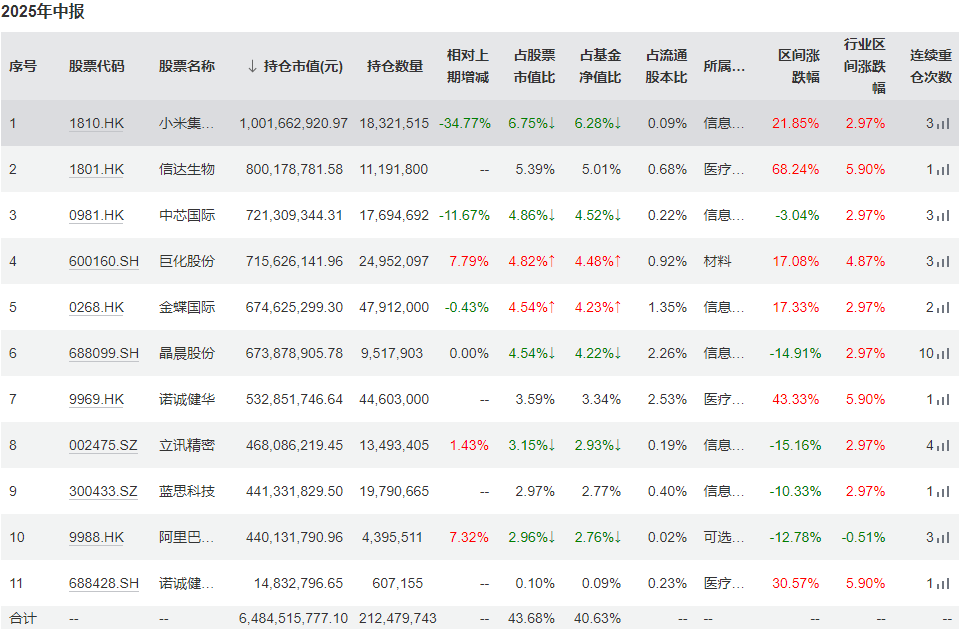This screenshot has width=959, height=629.
Task: Click the 行业区间涨跌幅 column header
Action: coord(865,66)
